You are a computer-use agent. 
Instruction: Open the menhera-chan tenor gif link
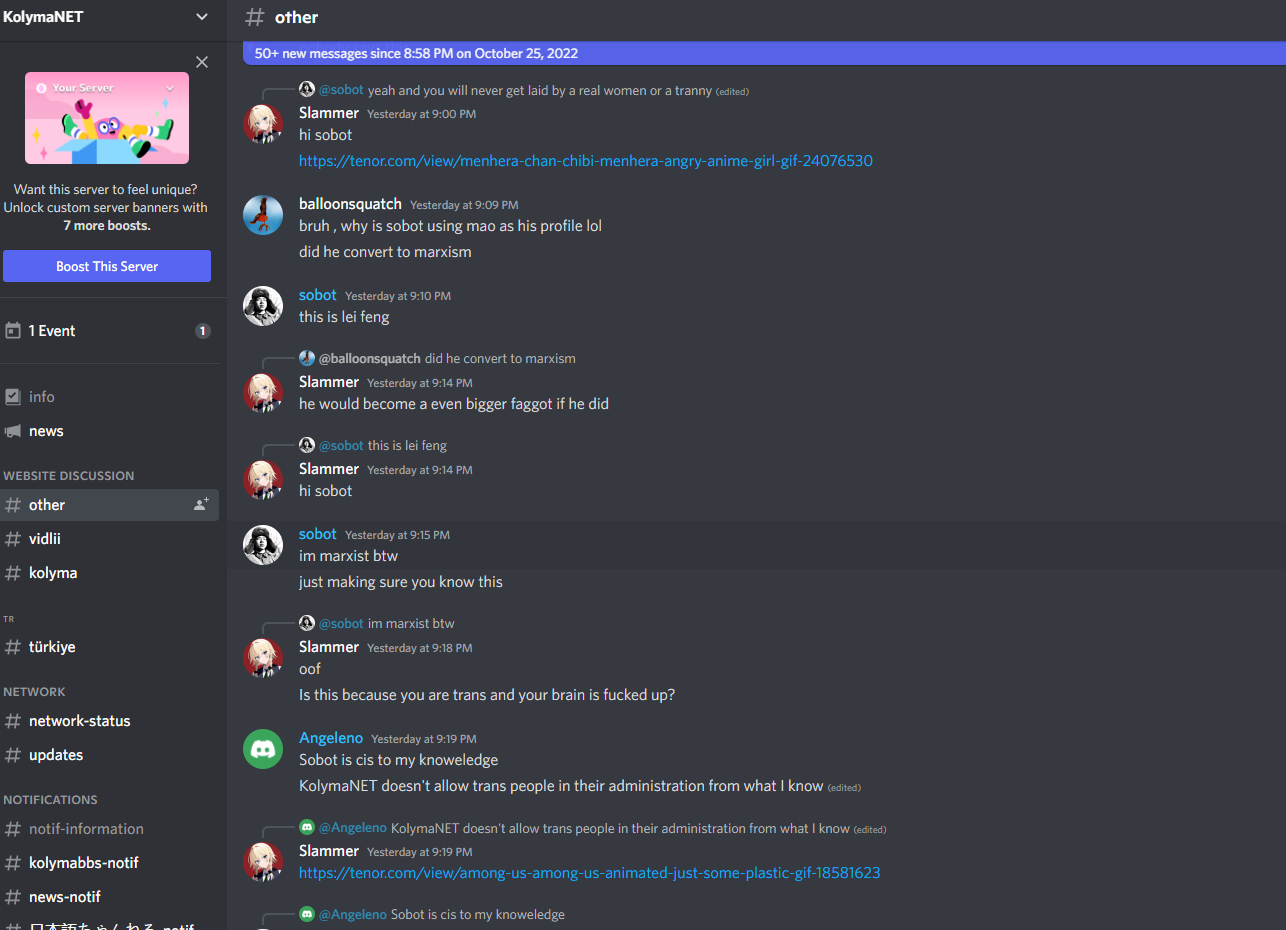coord(586,161)
